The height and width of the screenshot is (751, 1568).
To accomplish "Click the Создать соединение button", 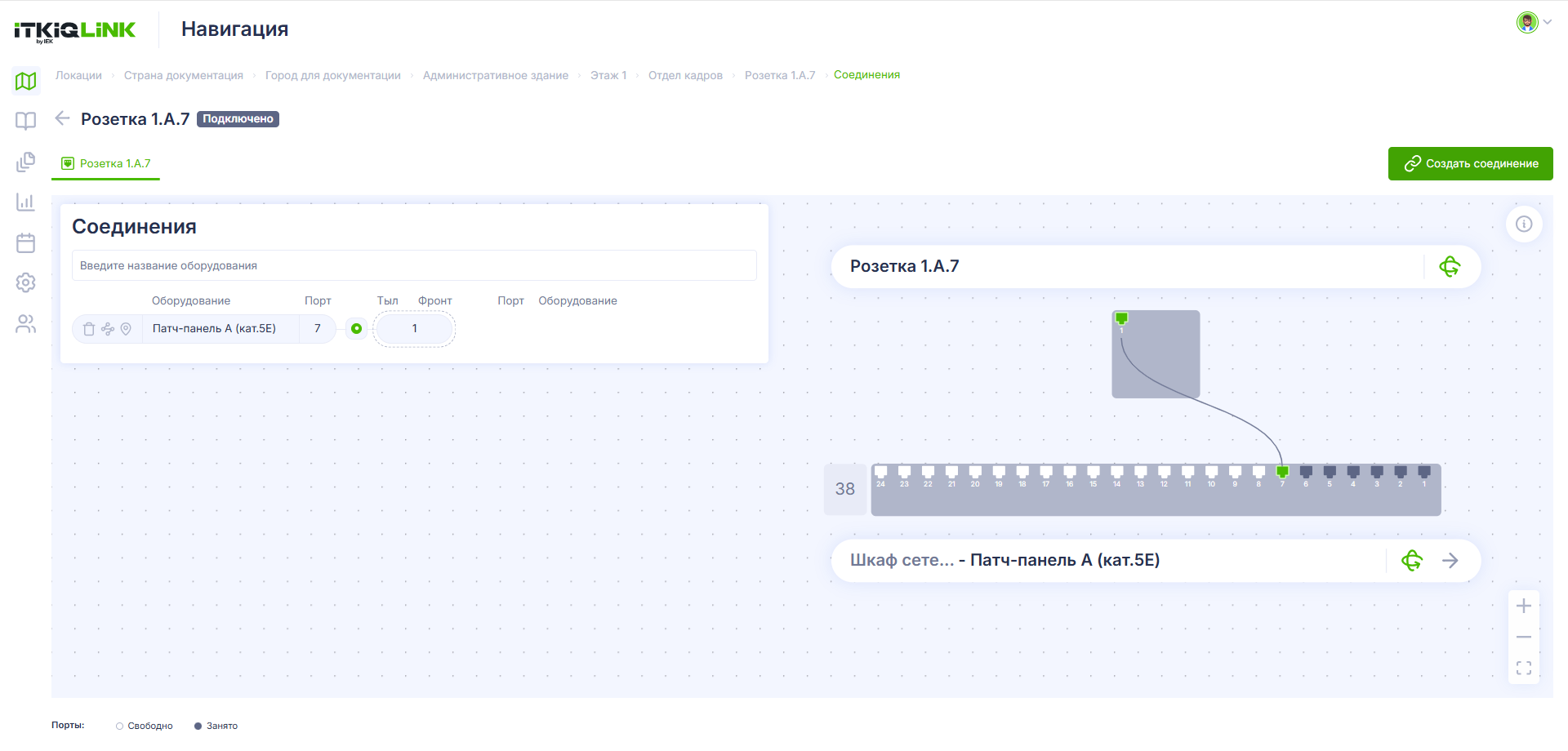I will [x=1470, y=163].
